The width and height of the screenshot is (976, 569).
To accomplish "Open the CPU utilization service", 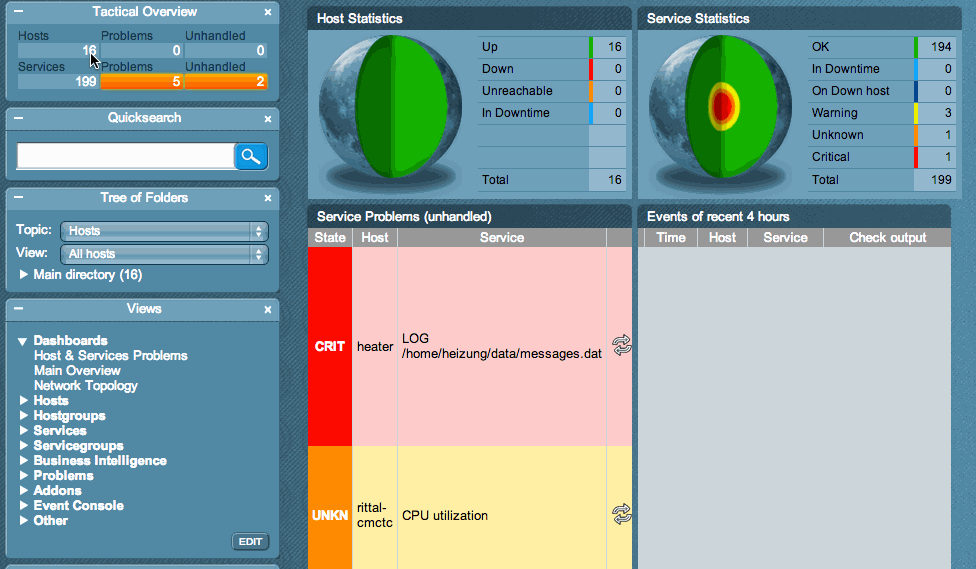I will coord(444,515).
